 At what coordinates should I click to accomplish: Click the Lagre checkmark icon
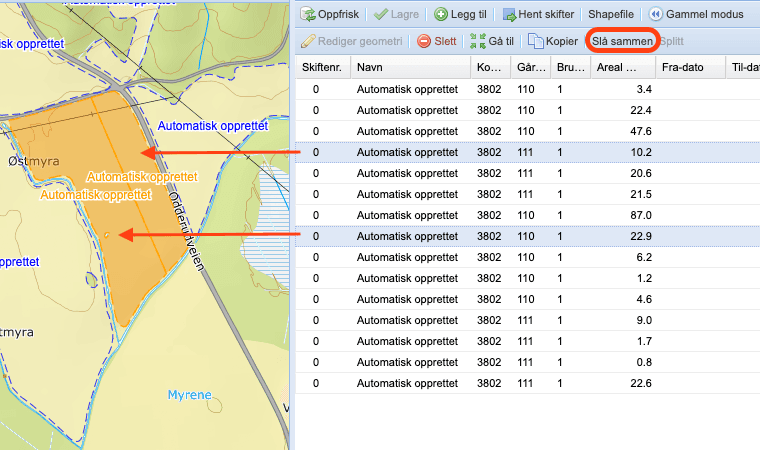(x=381, y=15)
